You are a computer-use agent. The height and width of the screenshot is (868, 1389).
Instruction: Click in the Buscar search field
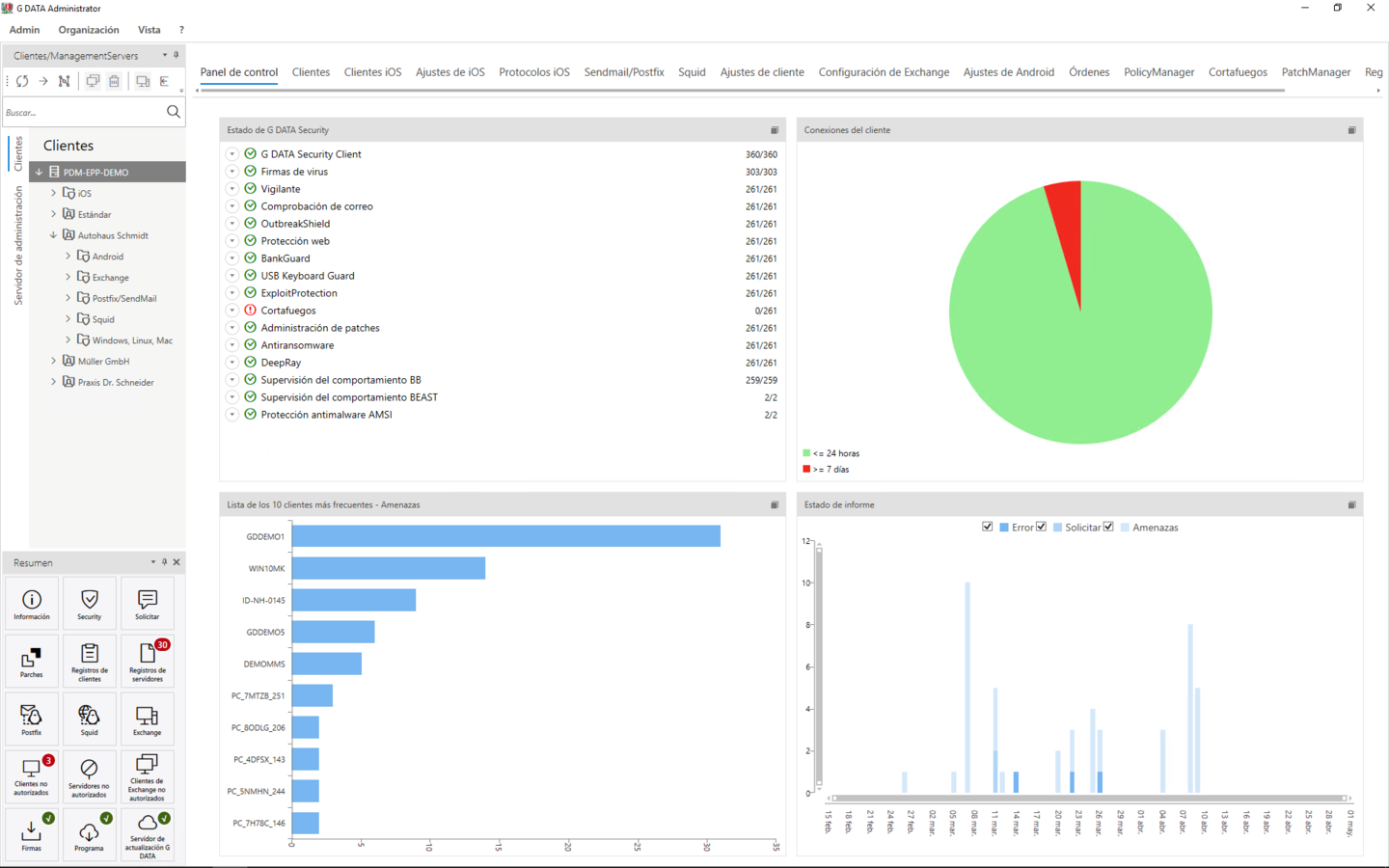pos(82,113)
